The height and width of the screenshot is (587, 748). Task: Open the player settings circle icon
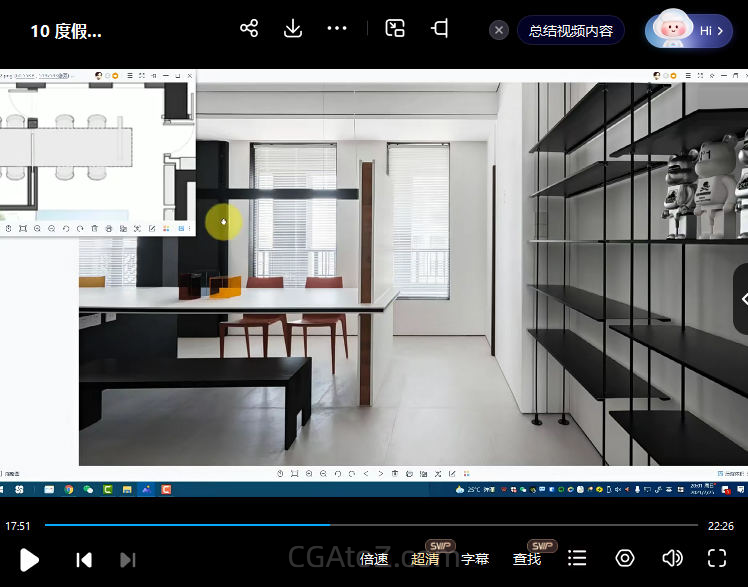coord(625,558)
